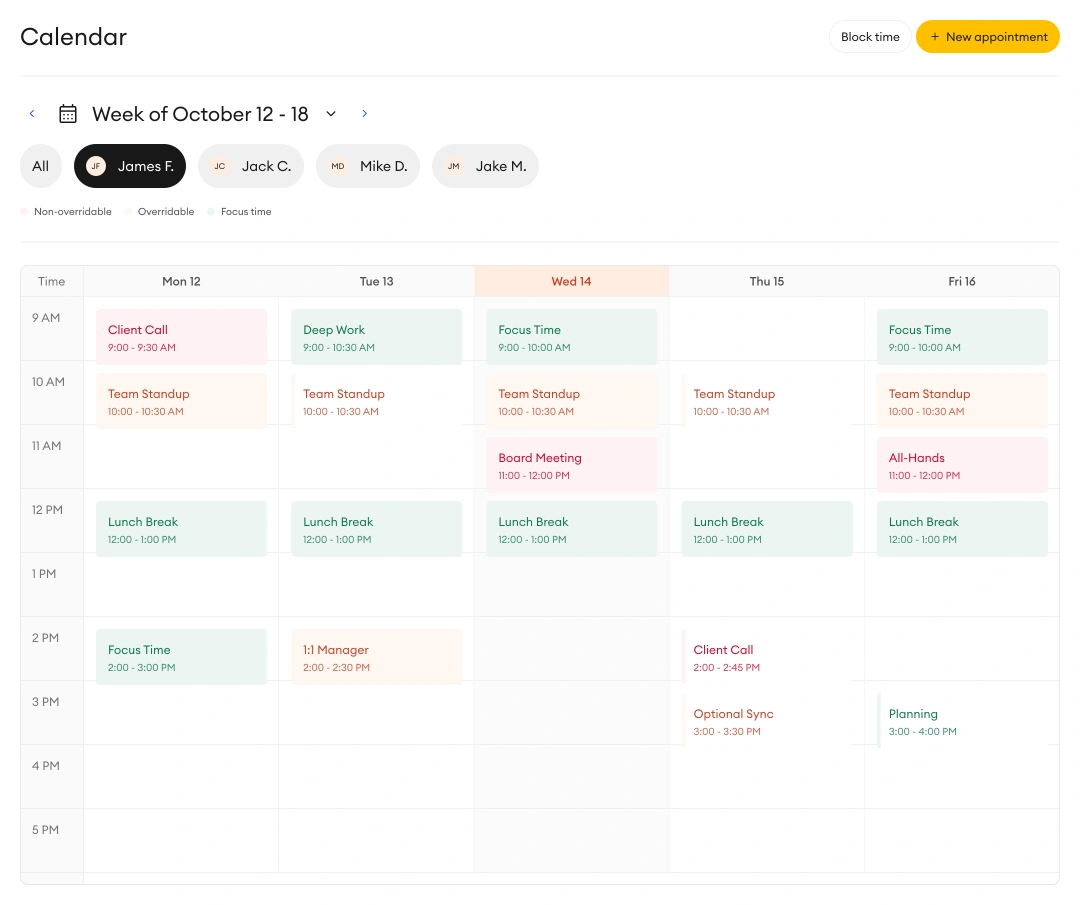Click the Time column header
This screenshot has width=1080, height=905.
(52, 281)
